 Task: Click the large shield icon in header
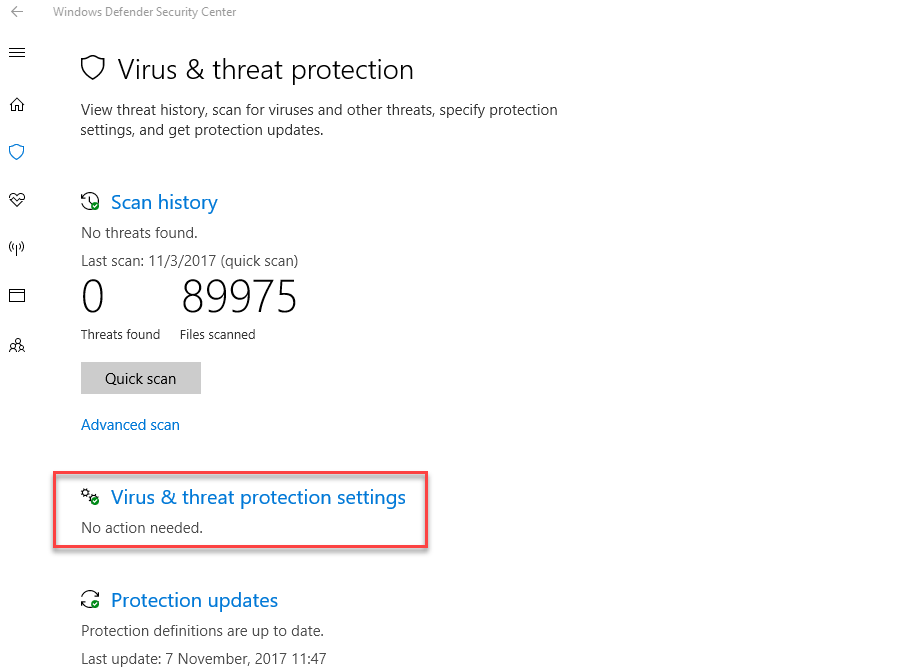tap(93, 69)
